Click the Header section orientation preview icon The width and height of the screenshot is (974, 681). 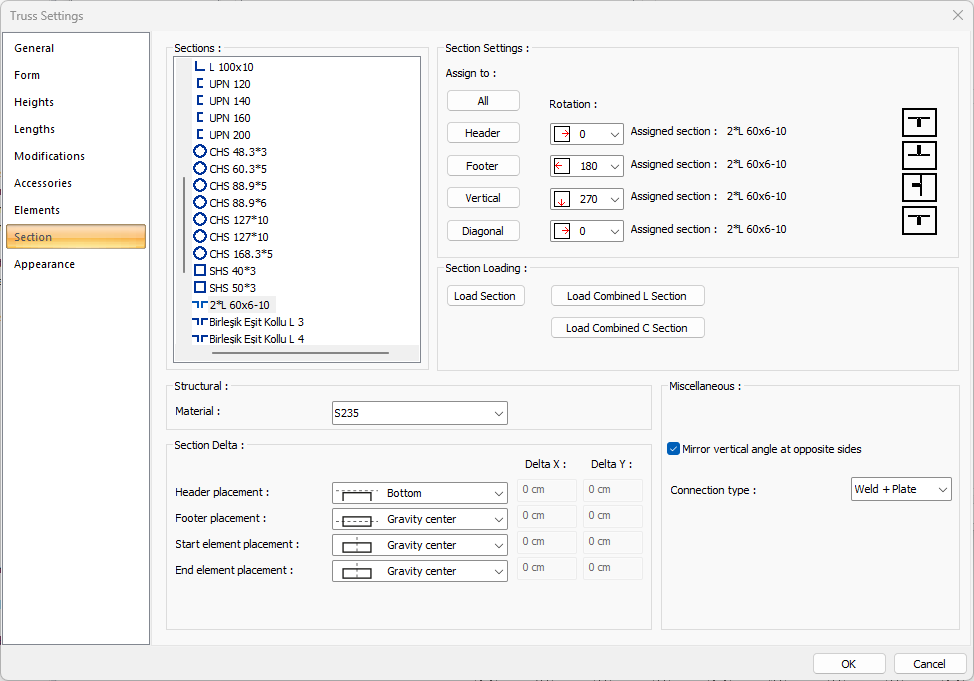pos(919,123)
